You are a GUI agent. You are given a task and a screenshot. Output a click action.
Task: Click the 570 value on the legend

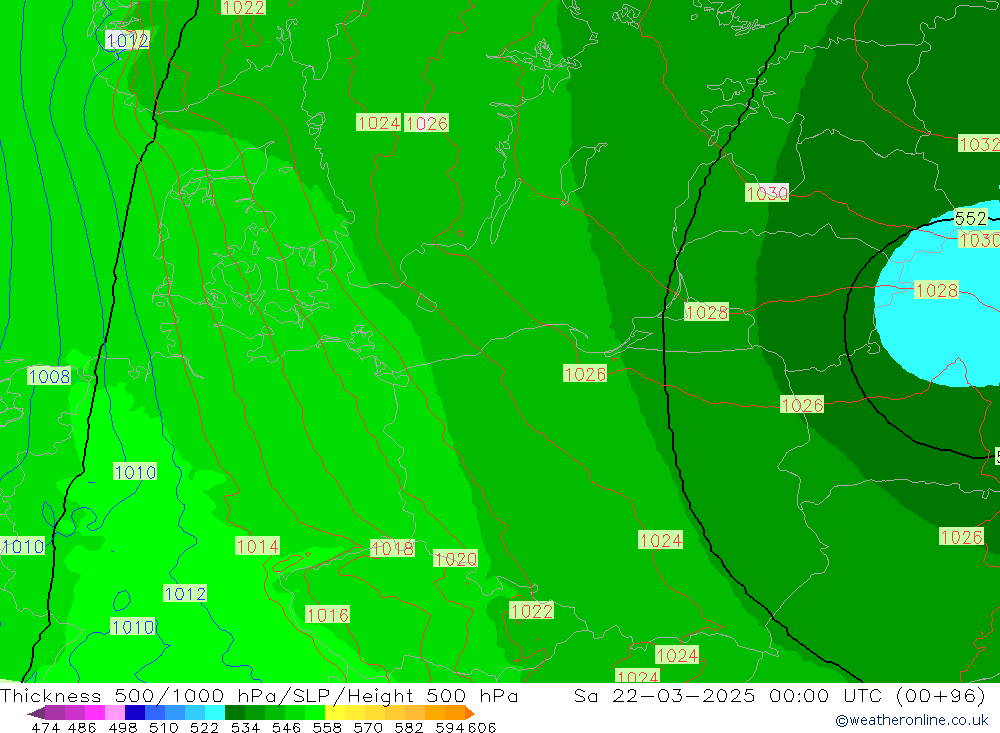(x=368, y=727)
